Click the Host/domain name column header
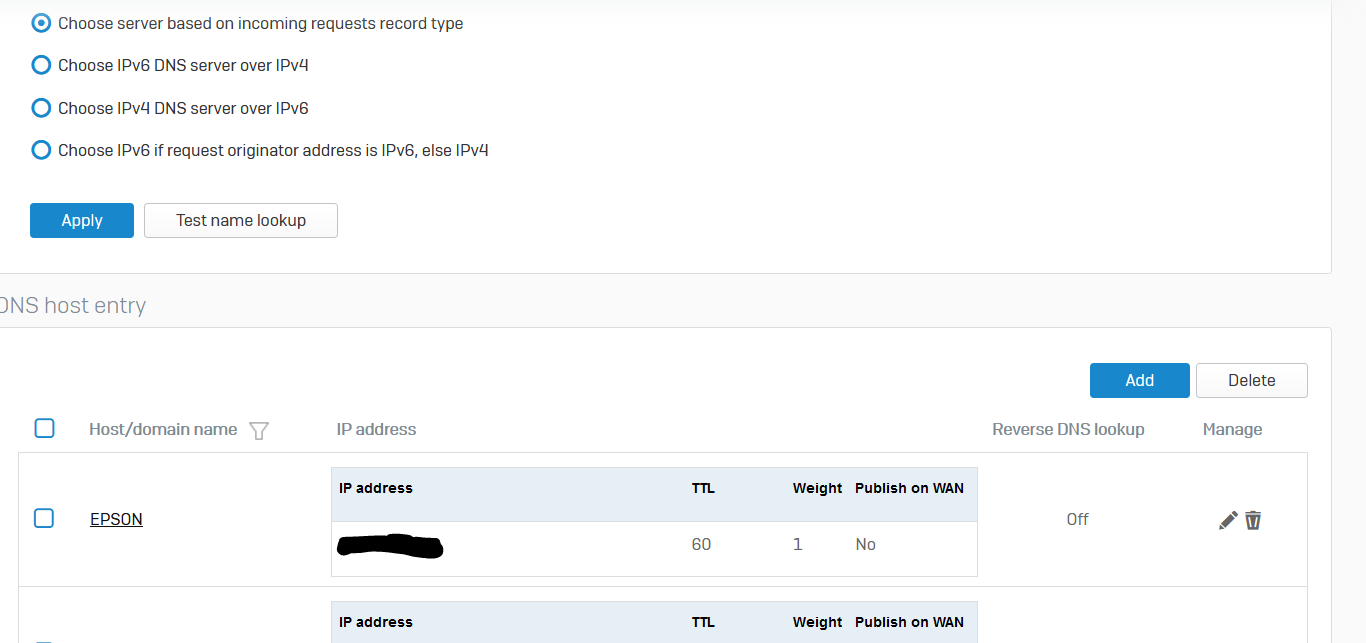 point(163,429)
